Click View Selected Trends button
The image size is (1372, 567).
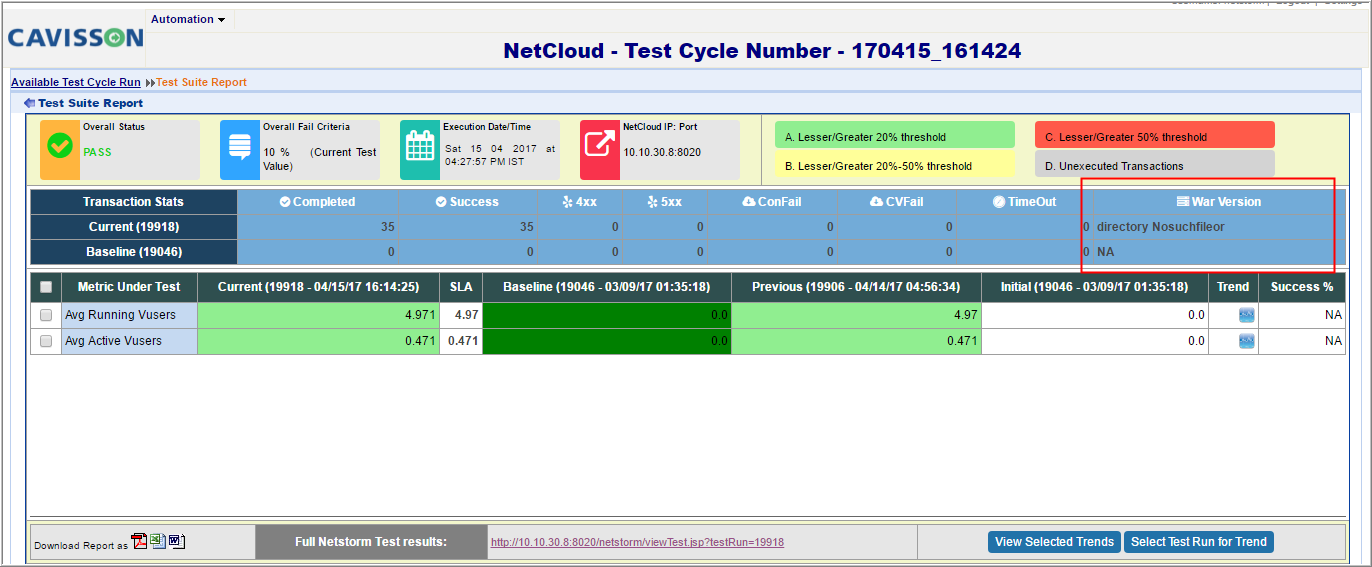click(1054, 542)
